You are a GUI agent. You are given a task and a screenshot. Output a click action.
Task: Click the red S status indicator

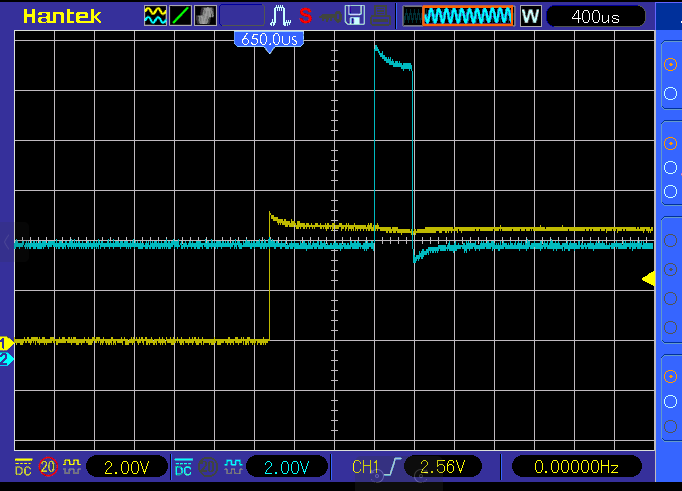(305, 16)
